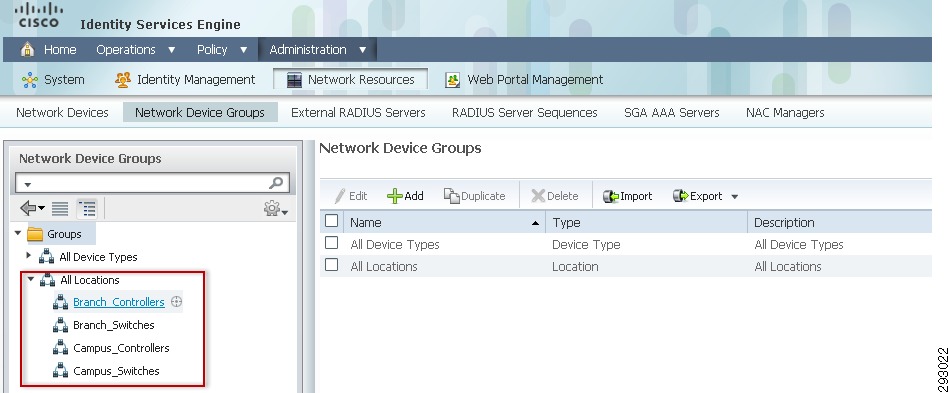Click the Duplicate button
The height and width of the screenshot is (393, 948).
coord(475,196)
